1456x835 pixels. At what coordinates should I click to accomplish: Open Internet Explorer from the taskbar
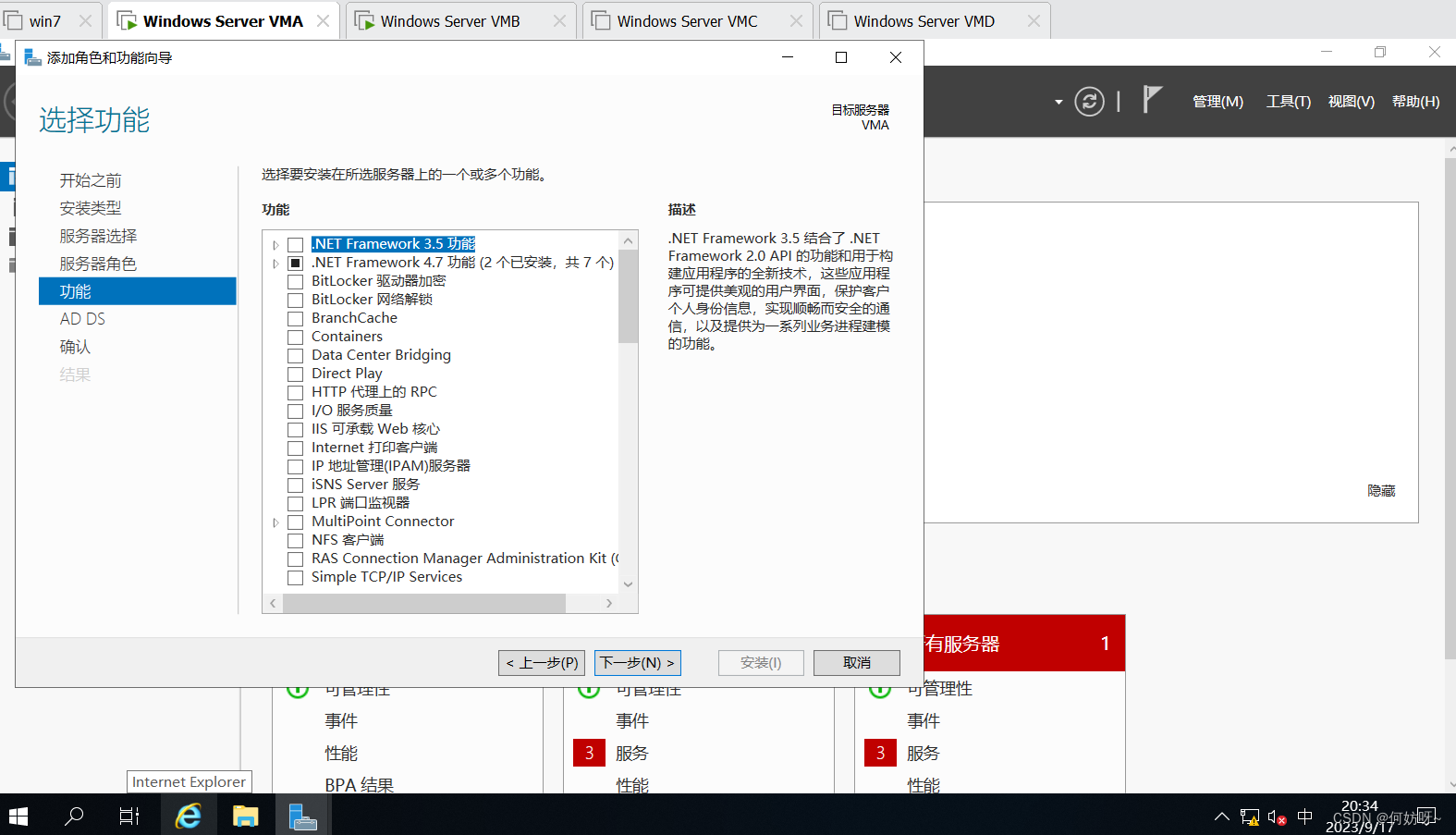click(x=189, y=816)
